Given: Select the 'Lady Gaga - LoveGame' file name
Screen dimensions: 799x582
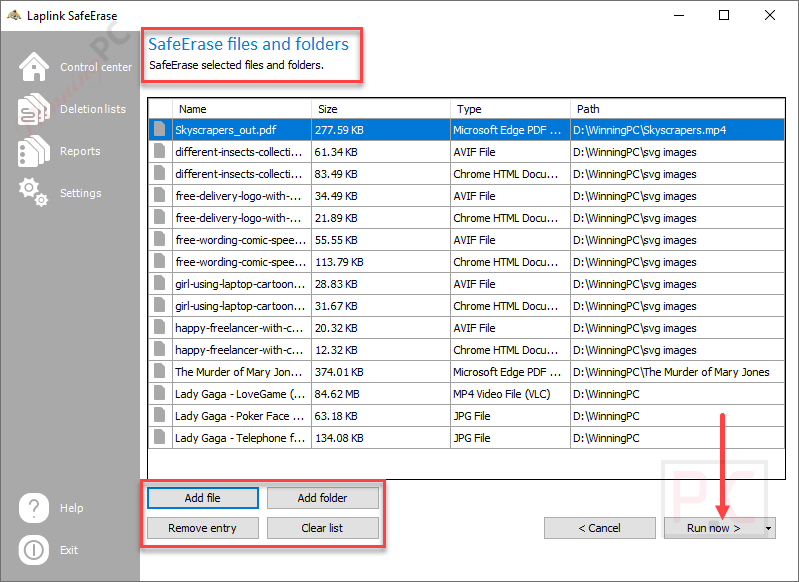Looking at the screenshot, I should [x=240, y=394].
